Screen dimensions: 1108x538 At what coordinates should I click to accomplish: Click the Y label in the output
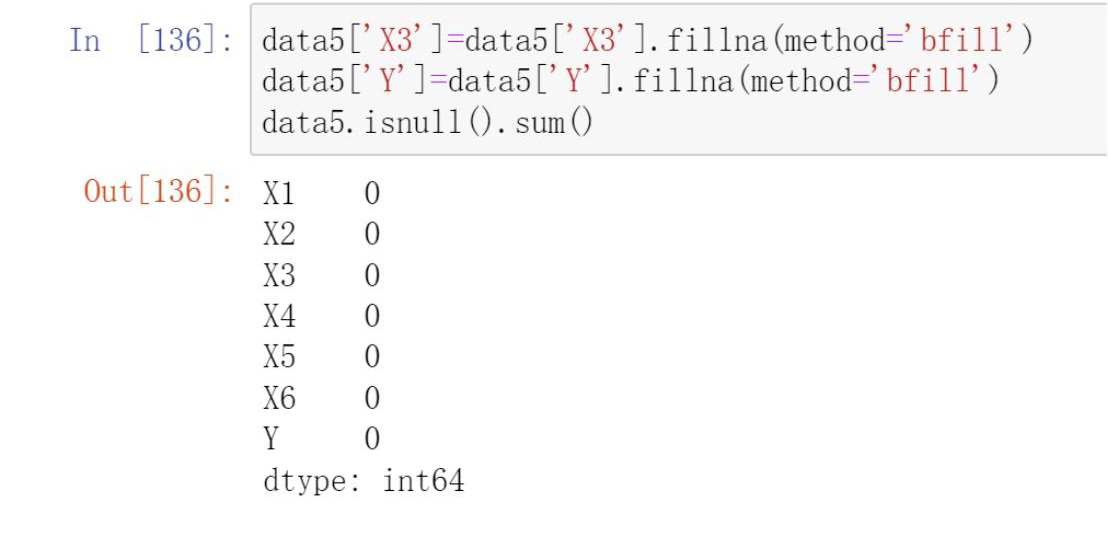pos(271,439)
